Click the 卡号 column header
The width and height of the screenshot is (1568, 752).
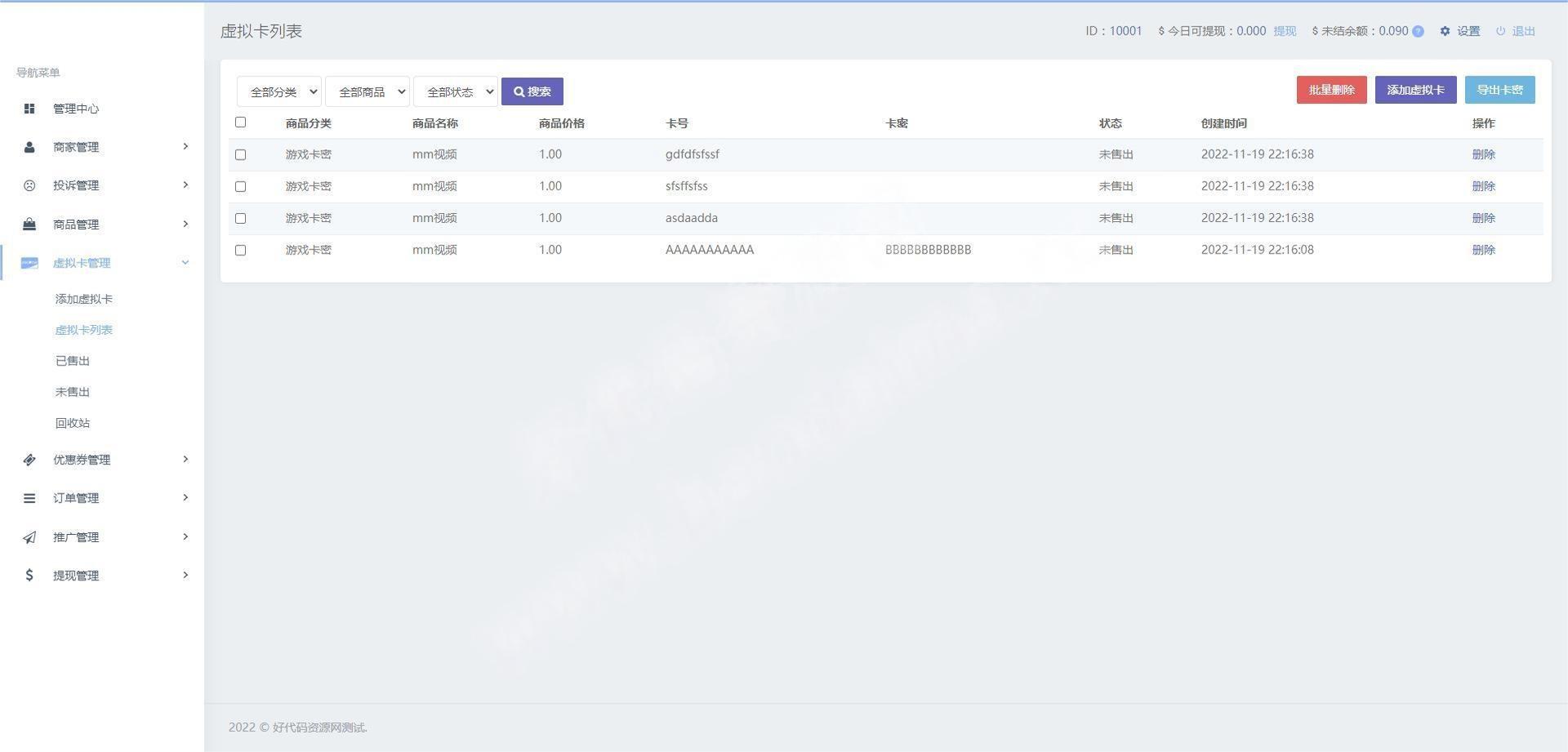[x=677, y=123]
